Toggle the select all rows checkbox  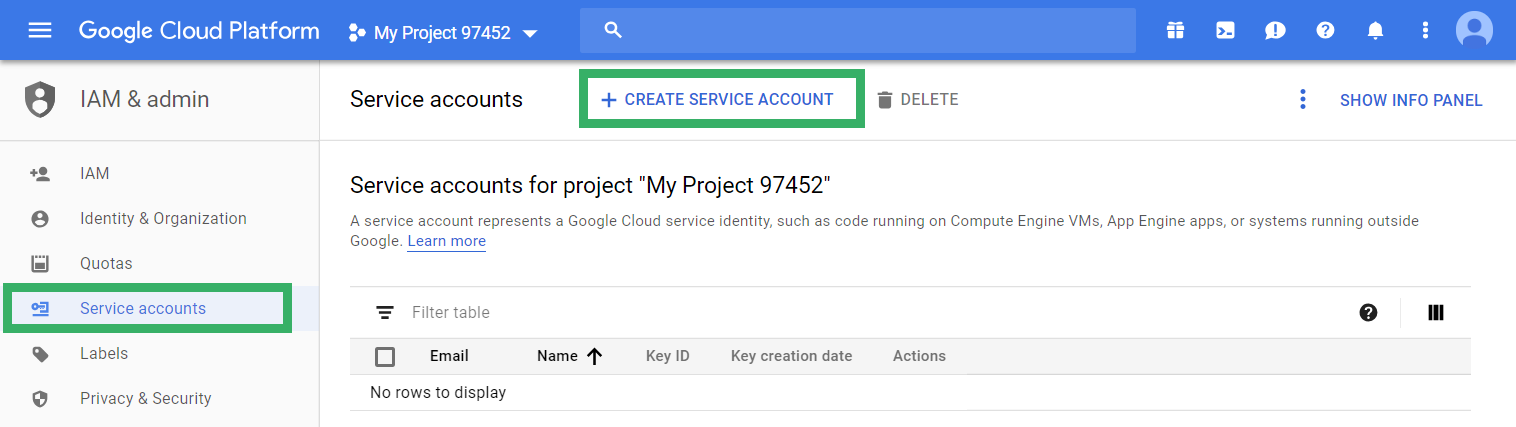pos(385,356)
